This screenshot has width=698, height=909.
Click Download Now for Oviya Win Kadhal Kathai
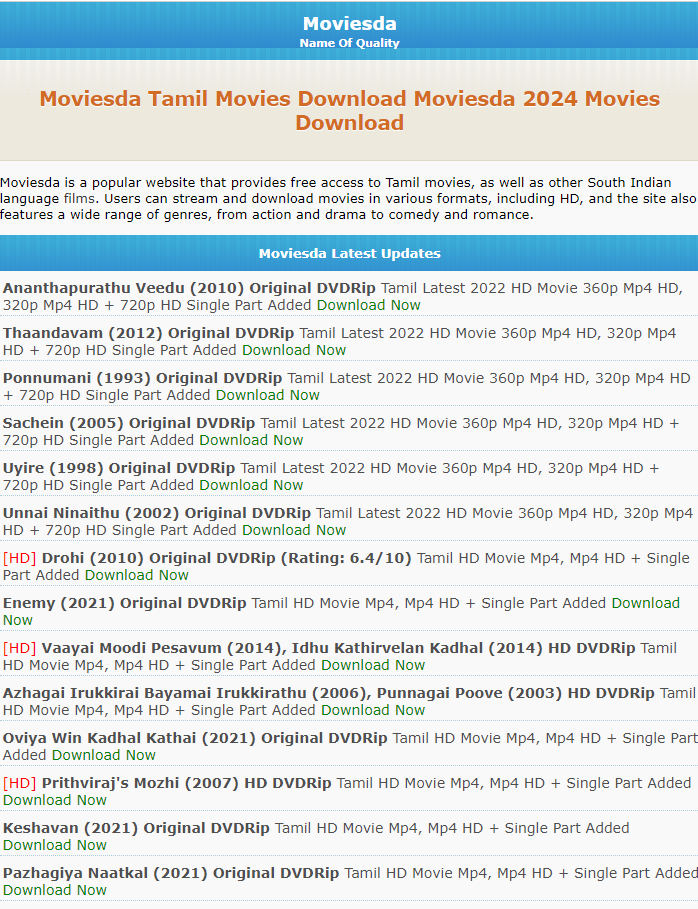tap(103, 755)
